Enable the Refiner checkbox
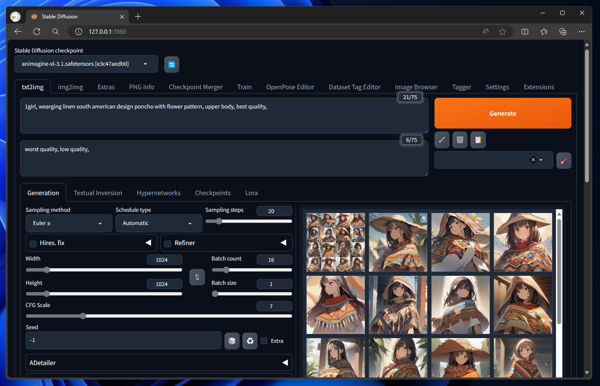 (167, 243)
